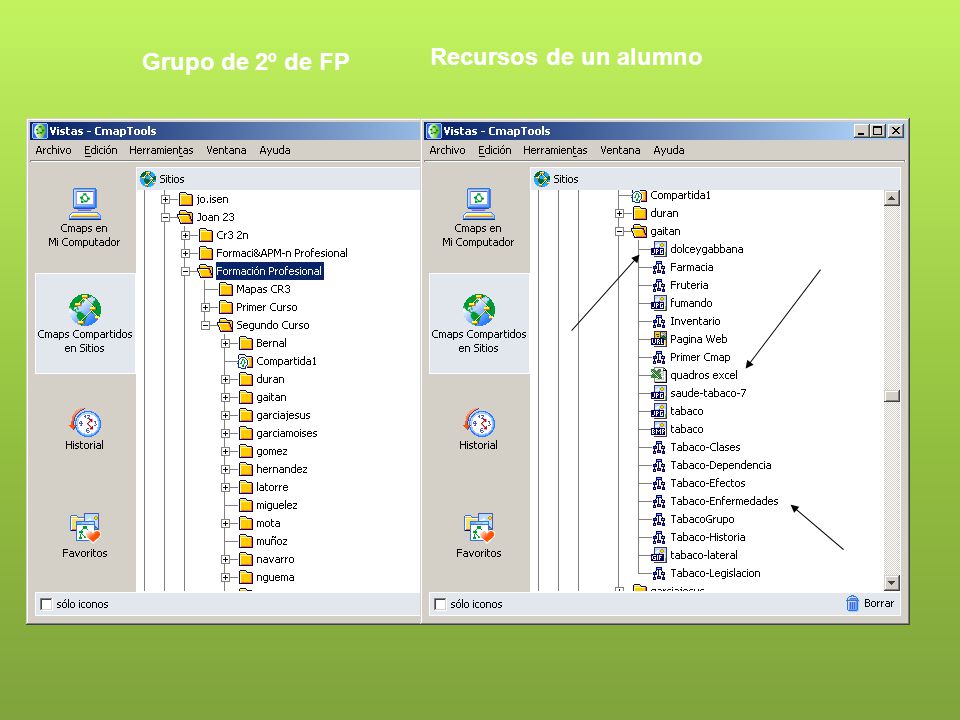Open Historial in the right window
Screen dimensions: 960x720
(x=478, y=429)
